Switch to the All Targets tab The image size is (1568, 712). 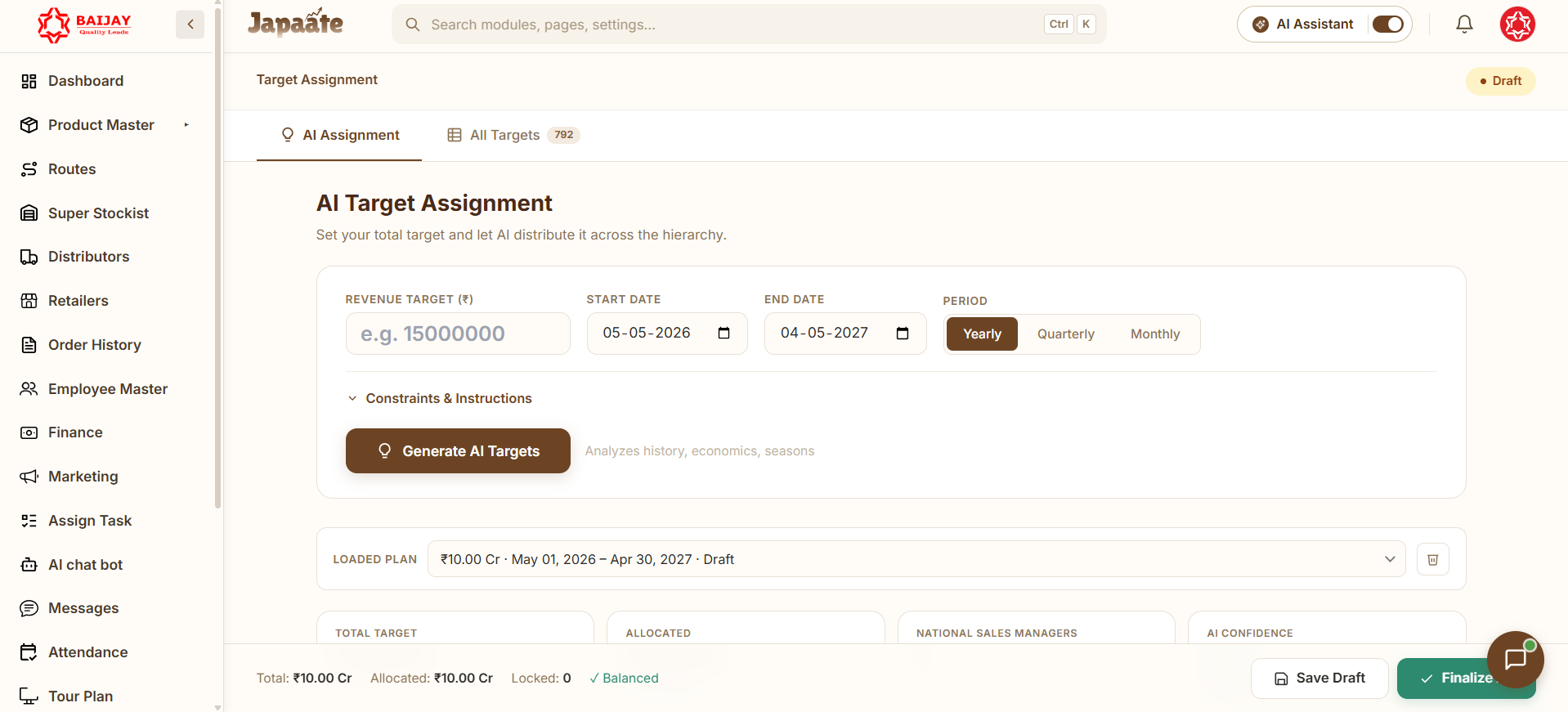pos(513,135)
